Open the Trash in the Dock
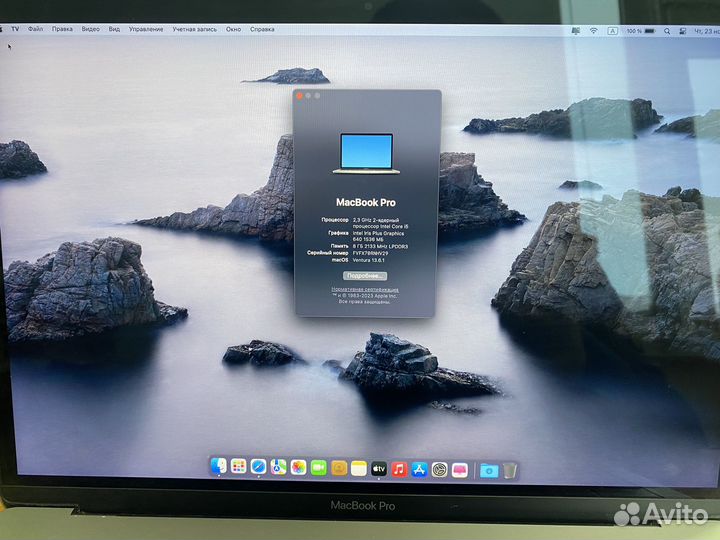The height and width of the screenshot is (540, 720). 510,471
